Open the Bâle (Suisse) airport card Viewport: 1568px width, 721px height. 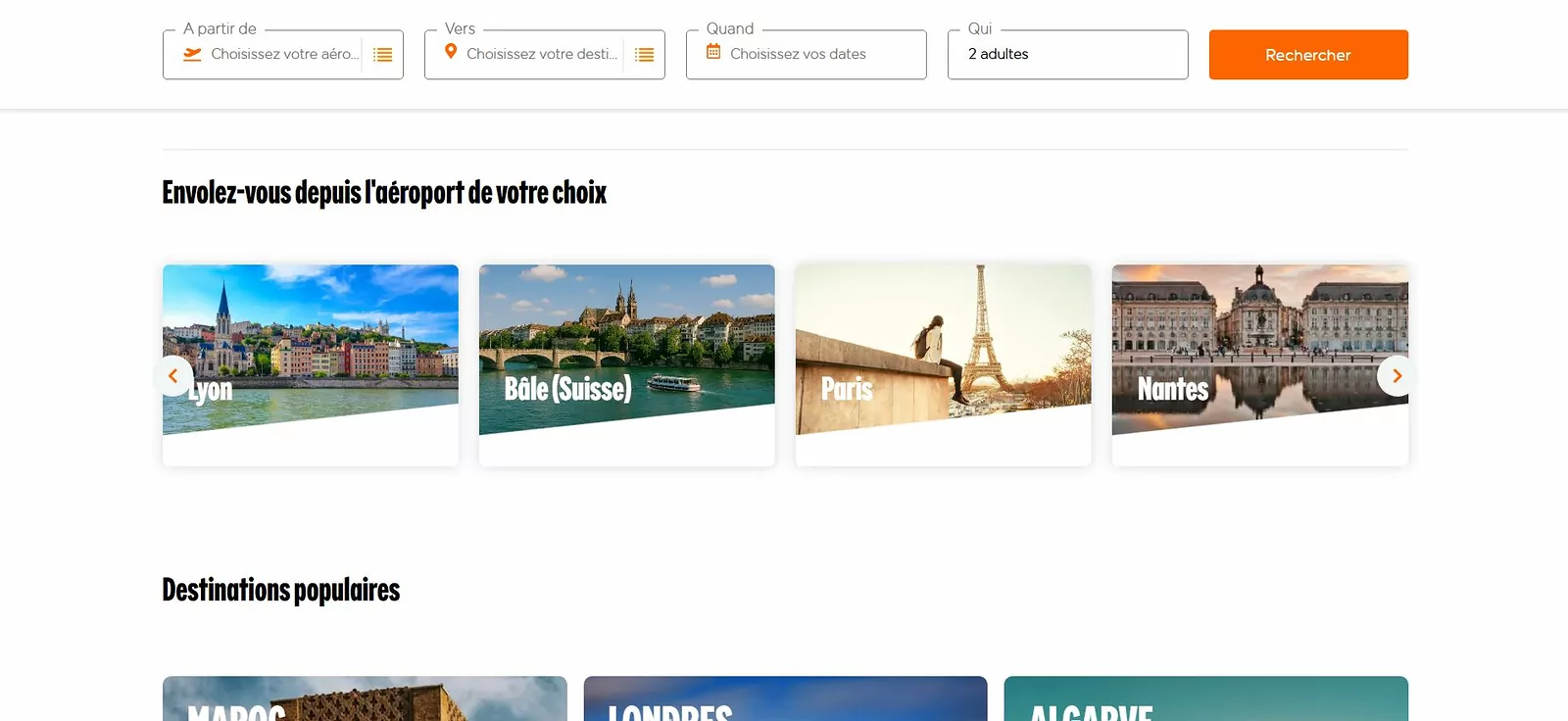[x=627, y=364]
